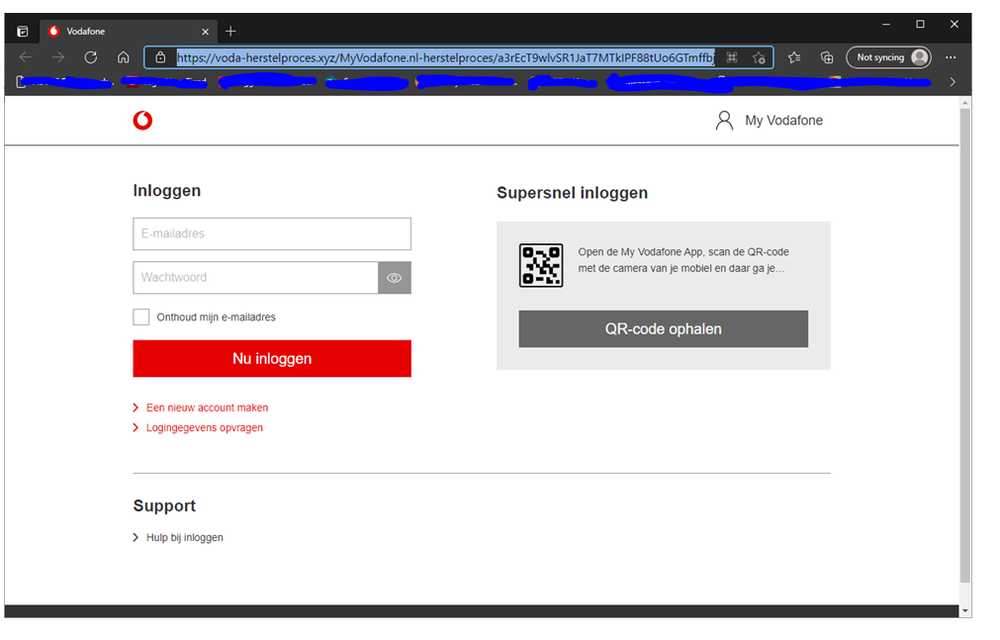Click the Support heading text
This screenshot has height=640, width=1000.
click(165, 505)
